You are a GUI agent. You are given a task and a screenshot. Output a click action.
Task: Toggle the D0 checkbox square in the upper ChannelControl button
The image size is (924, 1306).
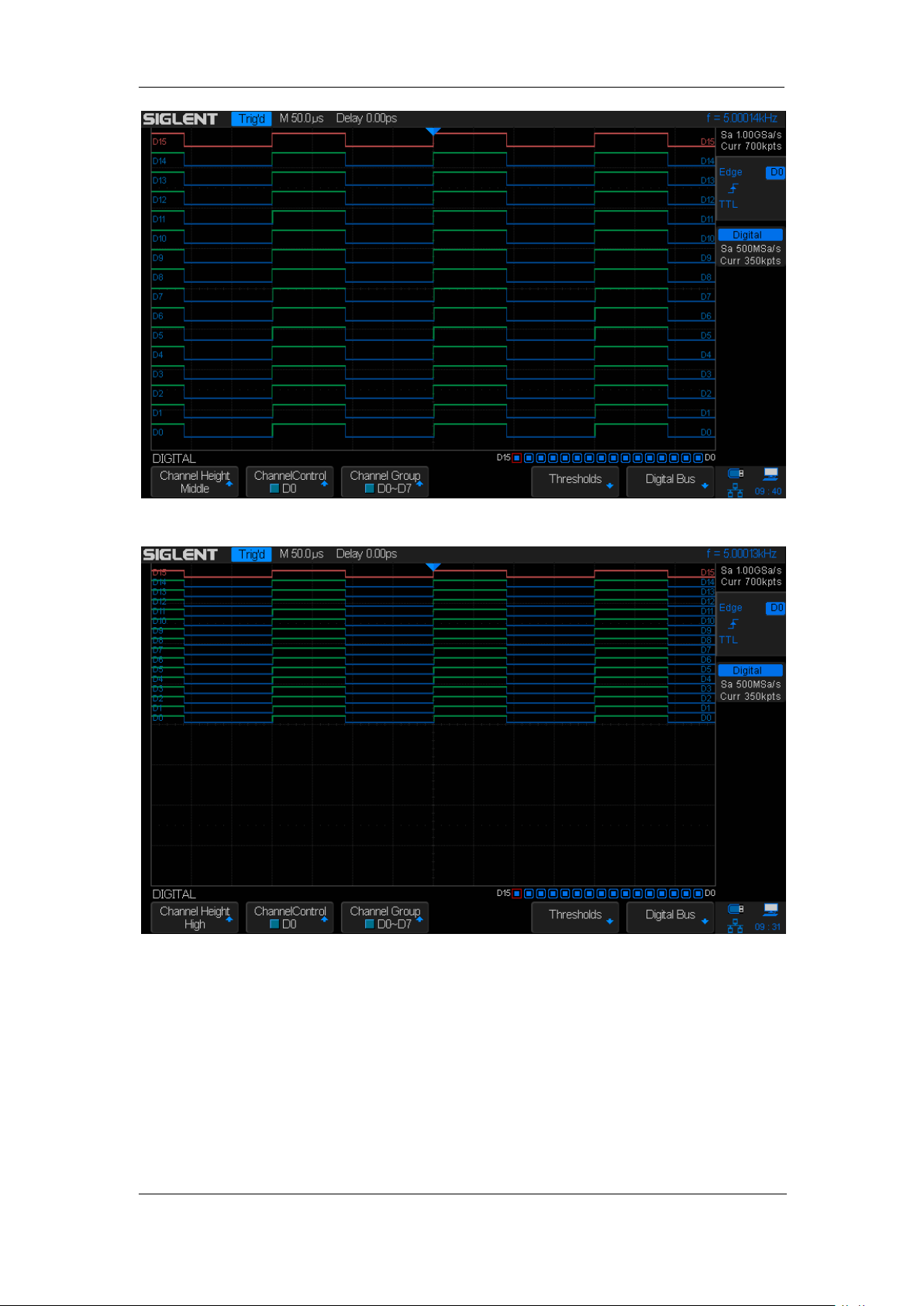pos(274,489)
